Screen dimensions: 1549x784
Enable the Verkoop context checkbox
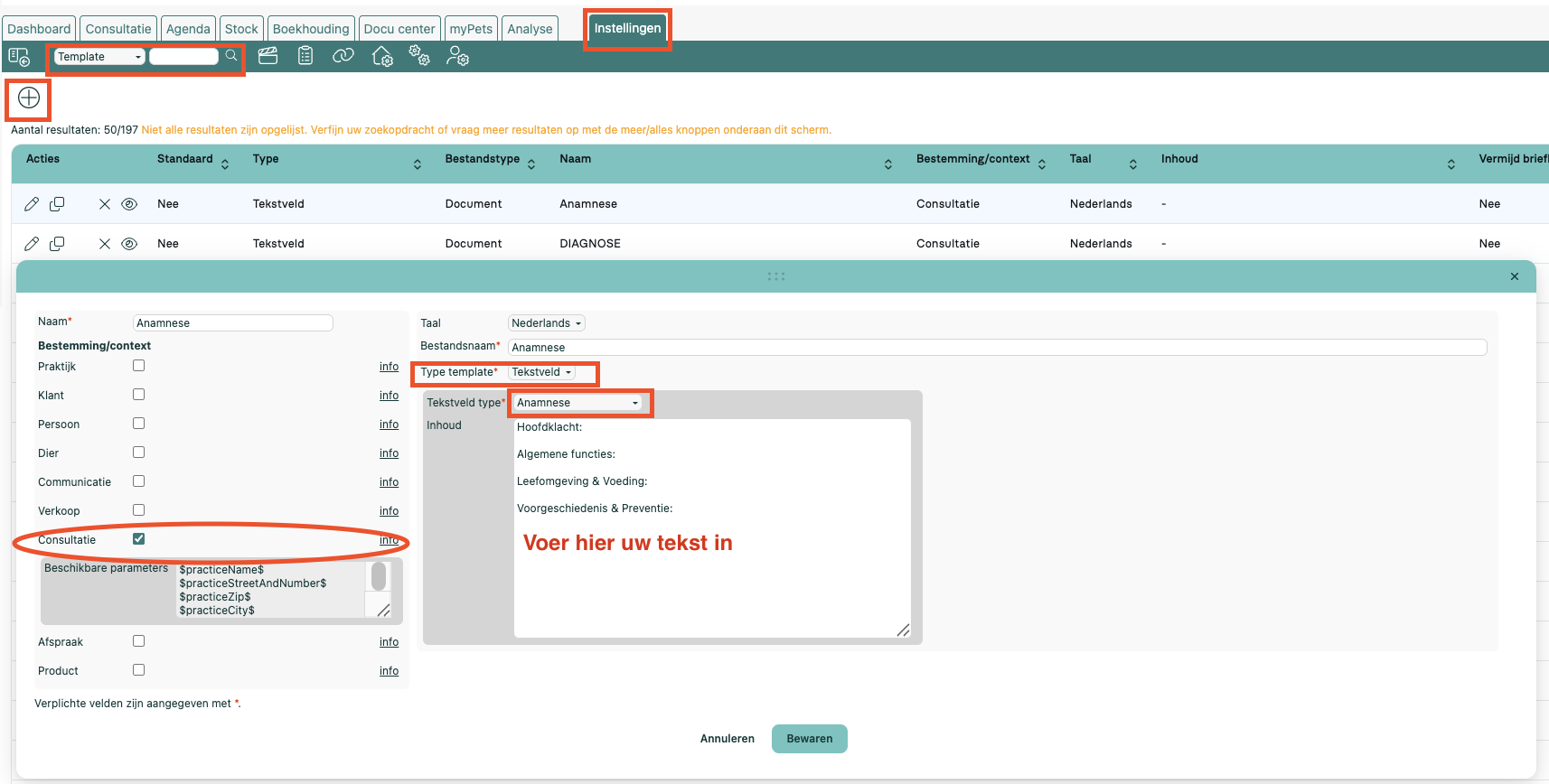(138, 510)
